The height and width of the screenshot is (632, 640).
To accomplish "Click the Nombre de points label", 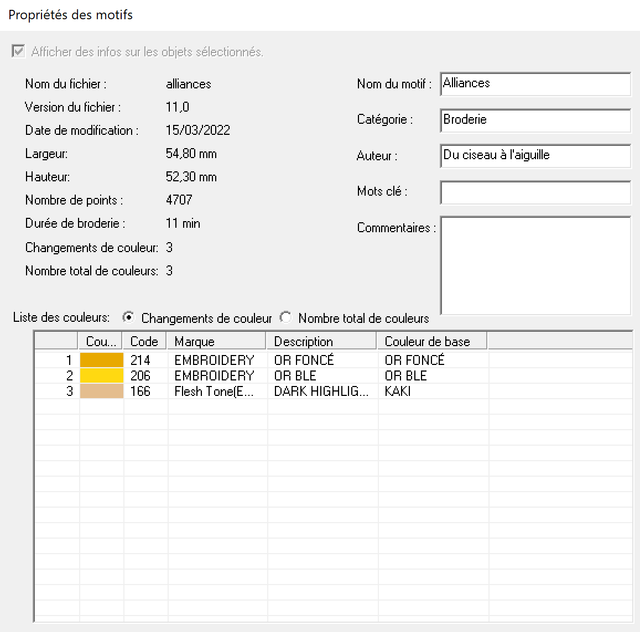I will click(74, 200).
